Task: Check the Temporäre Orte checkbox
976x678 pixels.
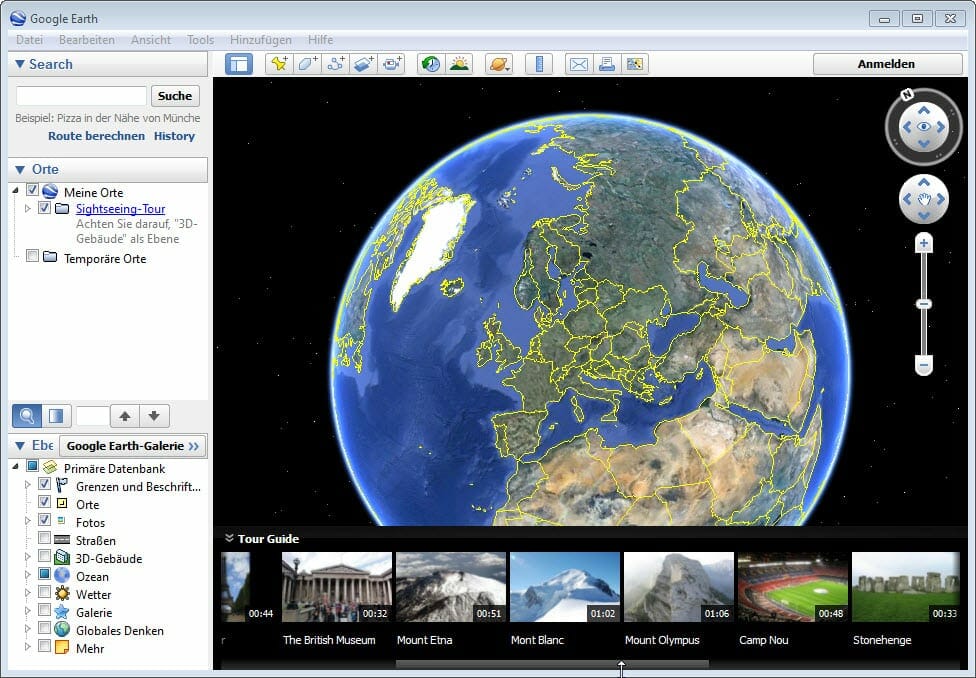Action: [33, 257]
